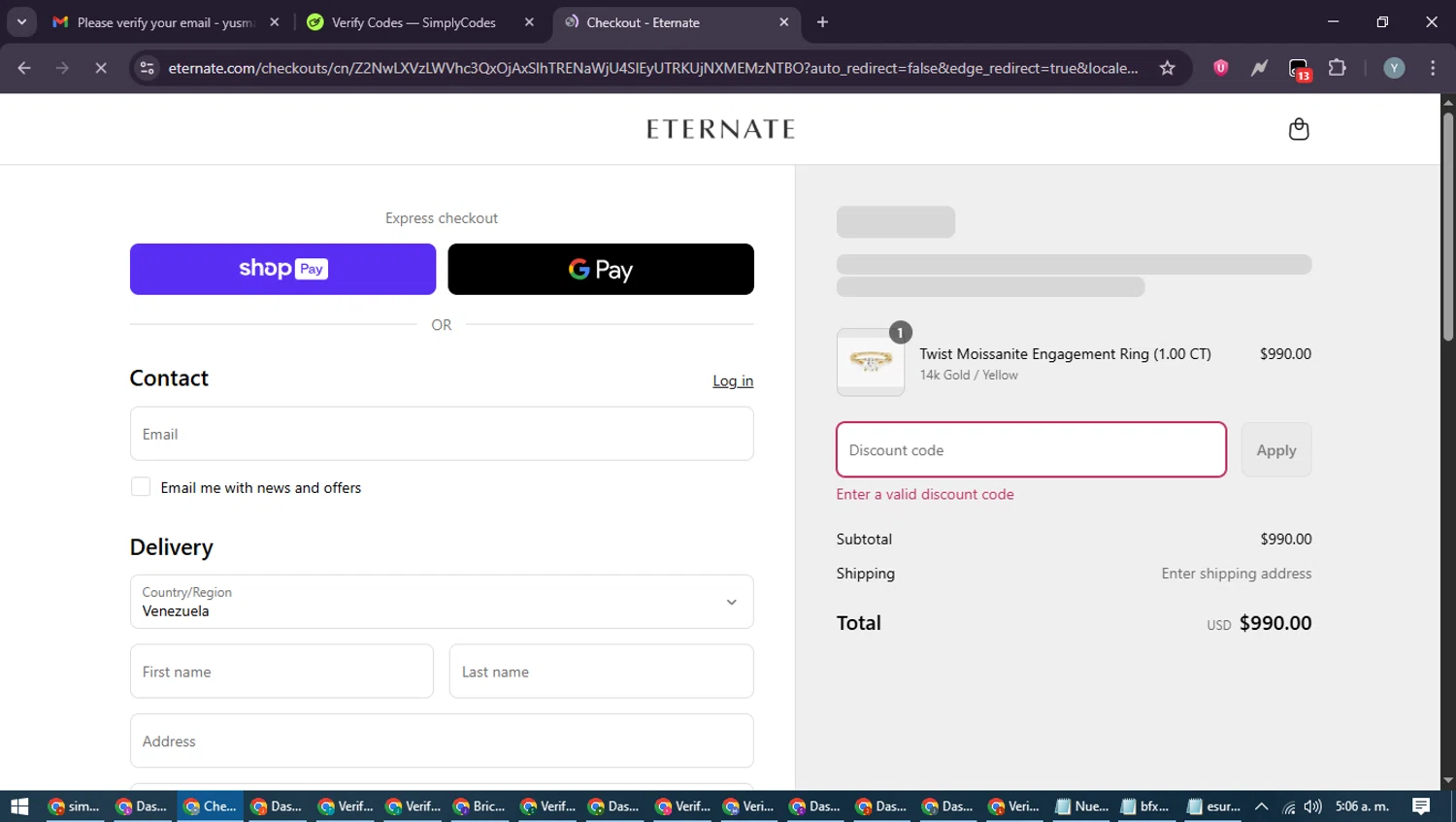Close the Gmail verify email tab
The height and width of the screenshot is (822, 1456).
275,22
